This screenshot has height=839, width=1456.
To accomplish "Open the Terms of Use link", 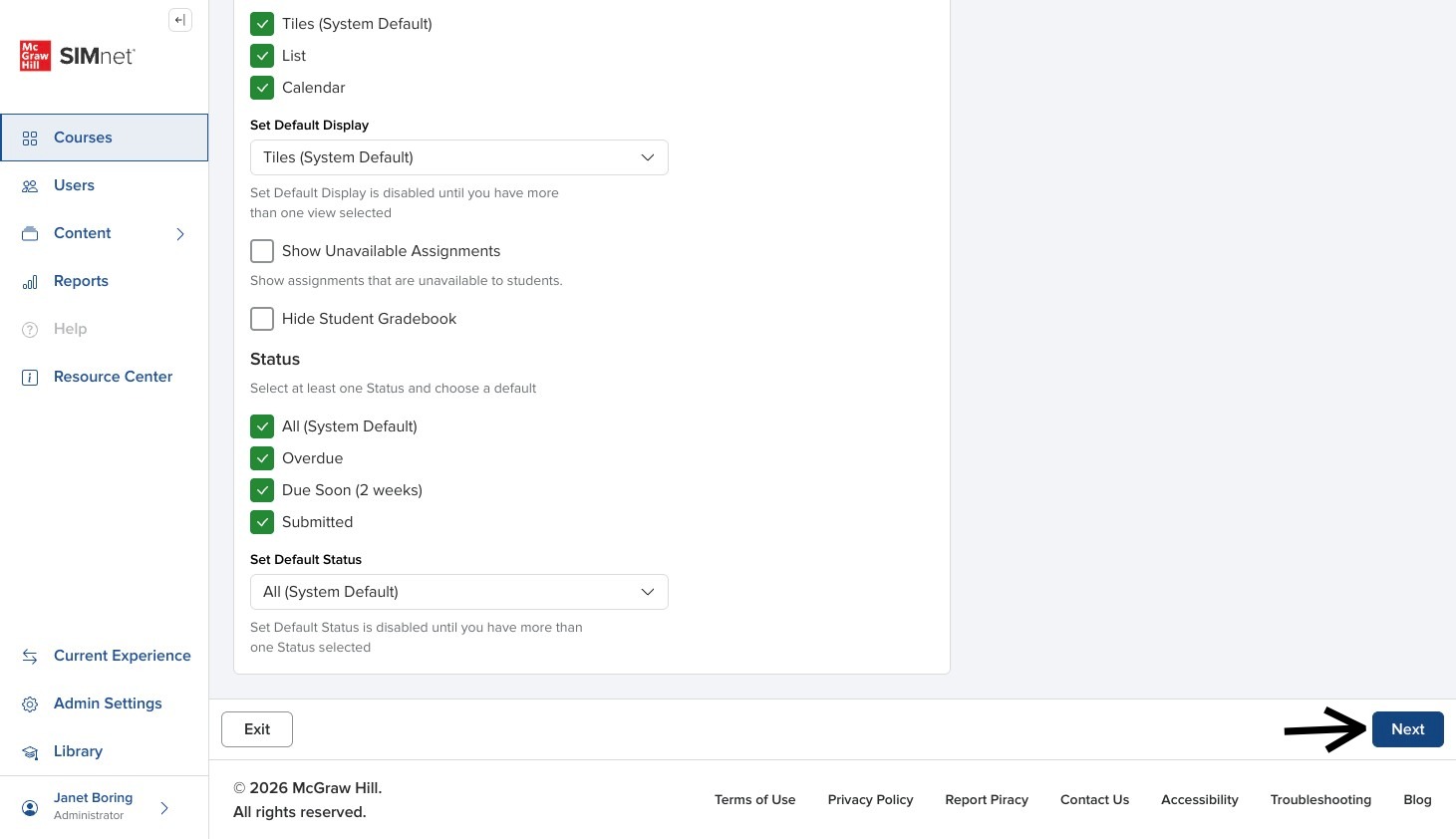I will tap(754, 799).
